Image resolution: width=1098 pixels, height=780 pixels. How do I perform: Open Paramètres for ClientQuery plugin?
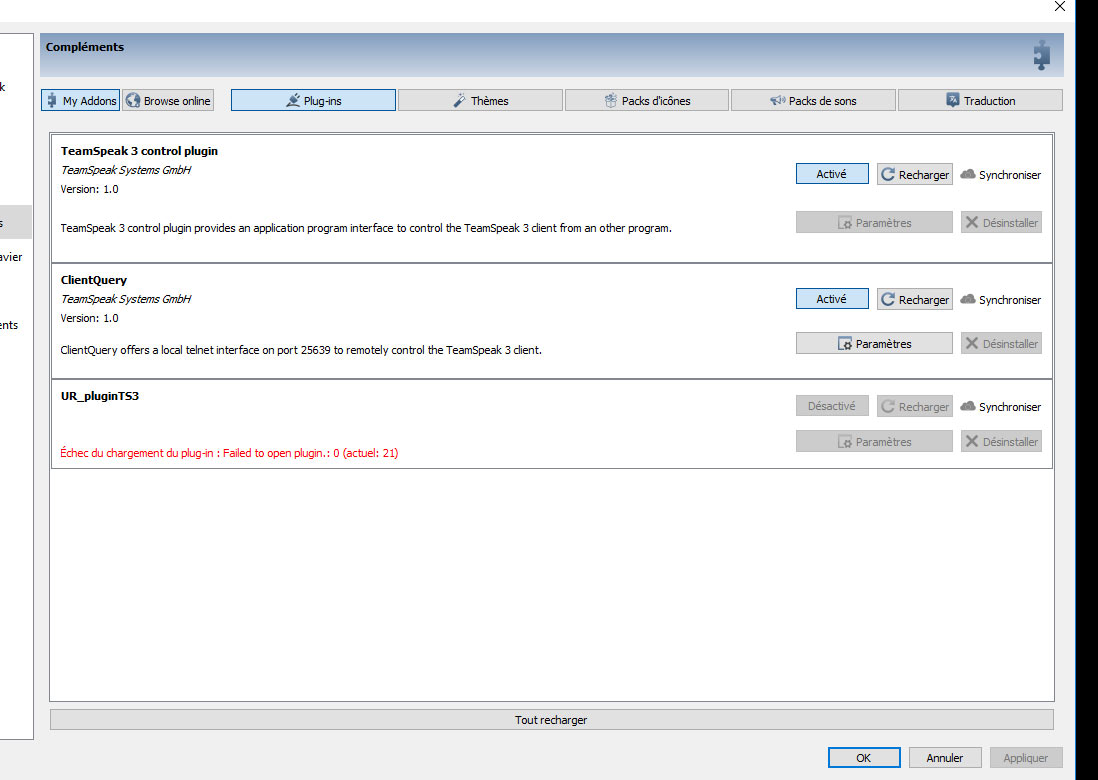pos(874,344)
